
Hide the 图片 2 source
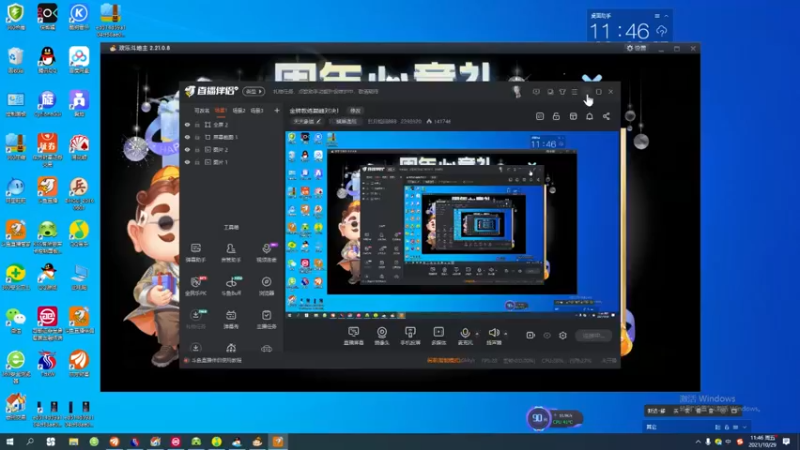187,149
